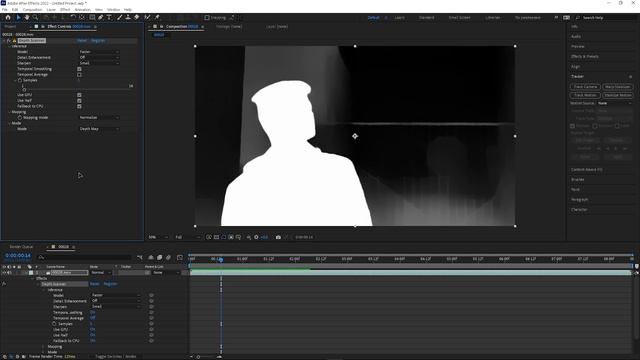
Task: Click the snapshot camera icon below viewer
Action: (x=278, y=237)
